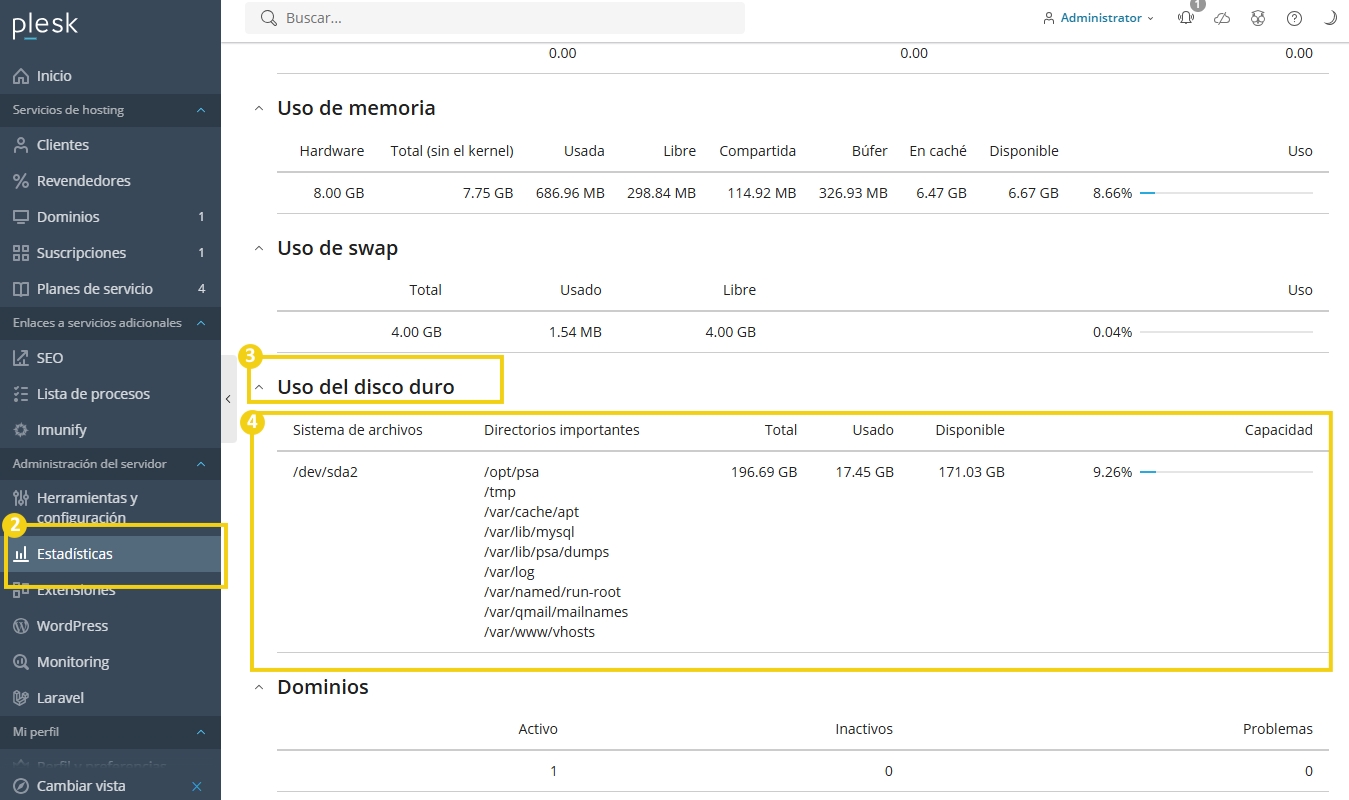Open the Administrator account dropdown
The width and height of the screenshot is (1349, 800).
[x=1099, y=18]
